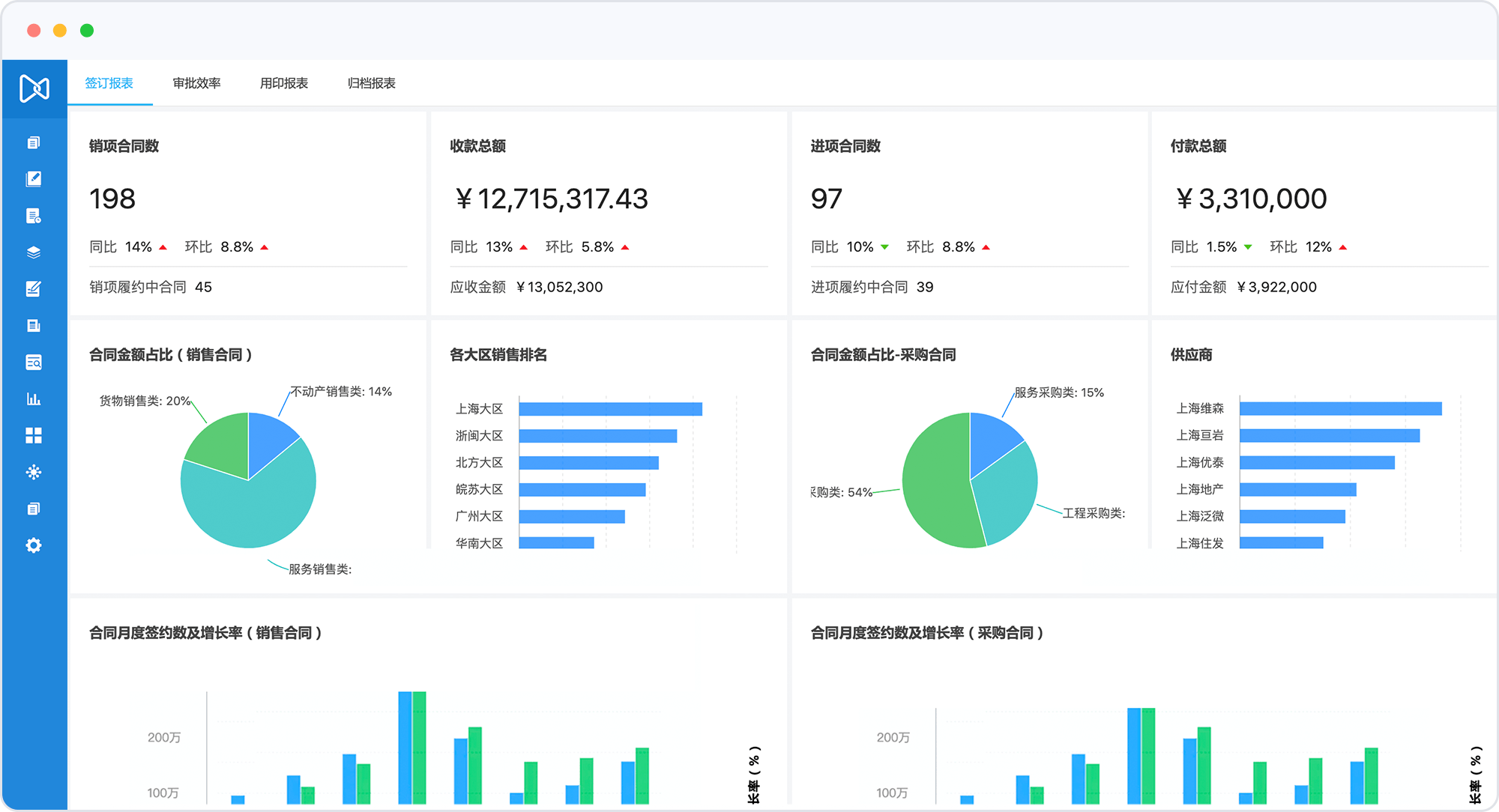Click the 应收金额 ¥13,052,300 text
Image resolution: width=1499 pixels, height=812 pixels.
coord(526,287)
